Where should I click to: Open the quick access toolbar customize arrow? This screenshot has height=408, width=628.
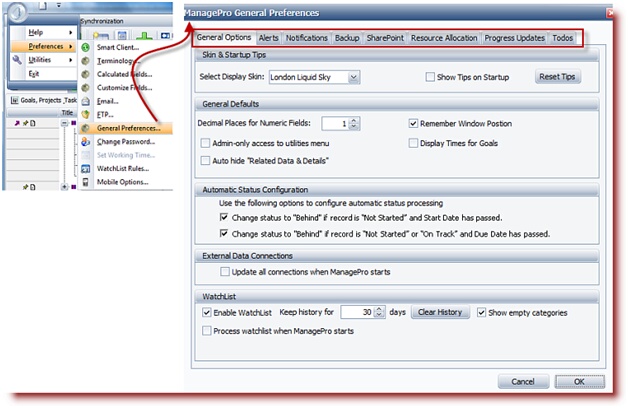click(59, 5)
